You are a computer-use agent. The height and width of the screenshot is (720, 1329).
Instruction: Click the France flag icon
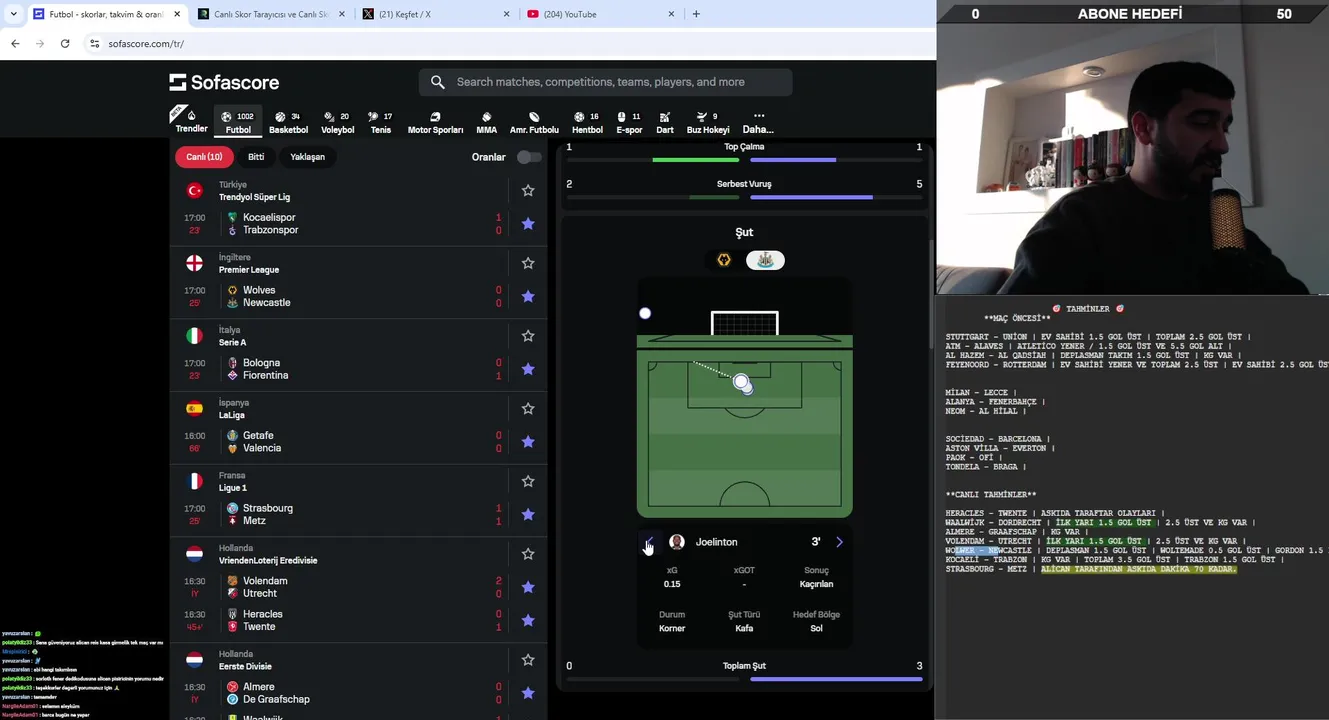(x=195, y=481)
